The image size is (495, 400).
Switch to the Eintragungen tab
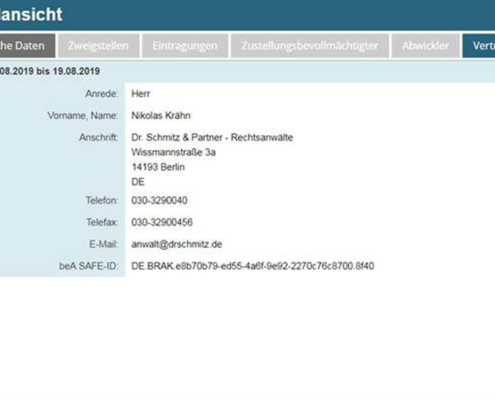185,46
